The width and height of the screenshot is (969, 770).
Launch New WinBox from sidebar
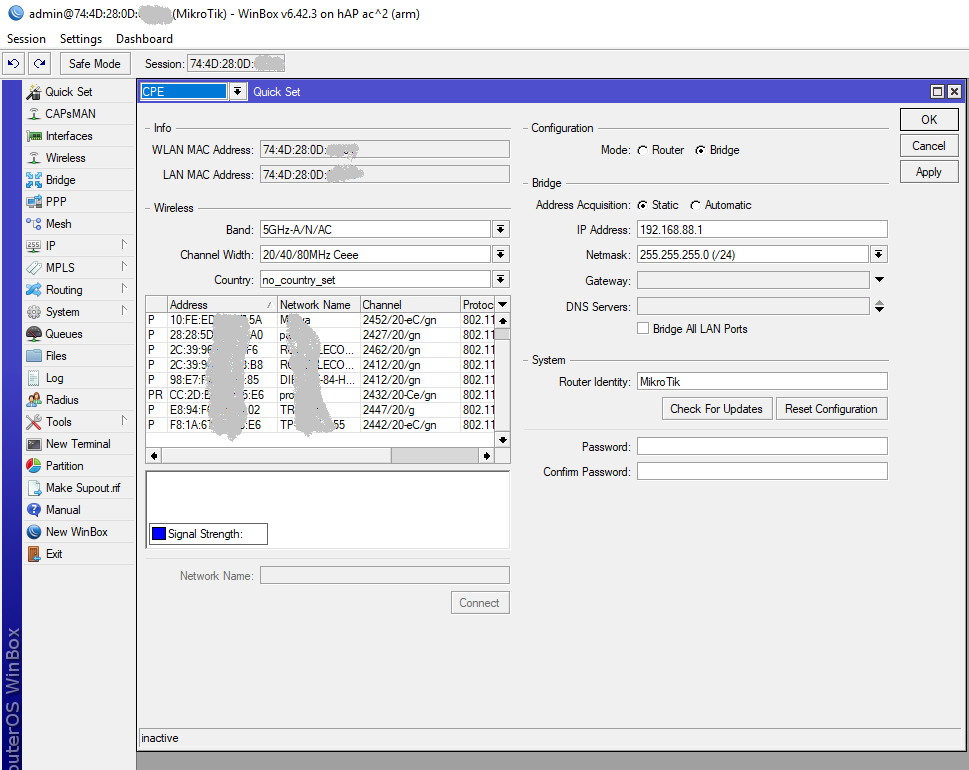[x=77, y=531]
